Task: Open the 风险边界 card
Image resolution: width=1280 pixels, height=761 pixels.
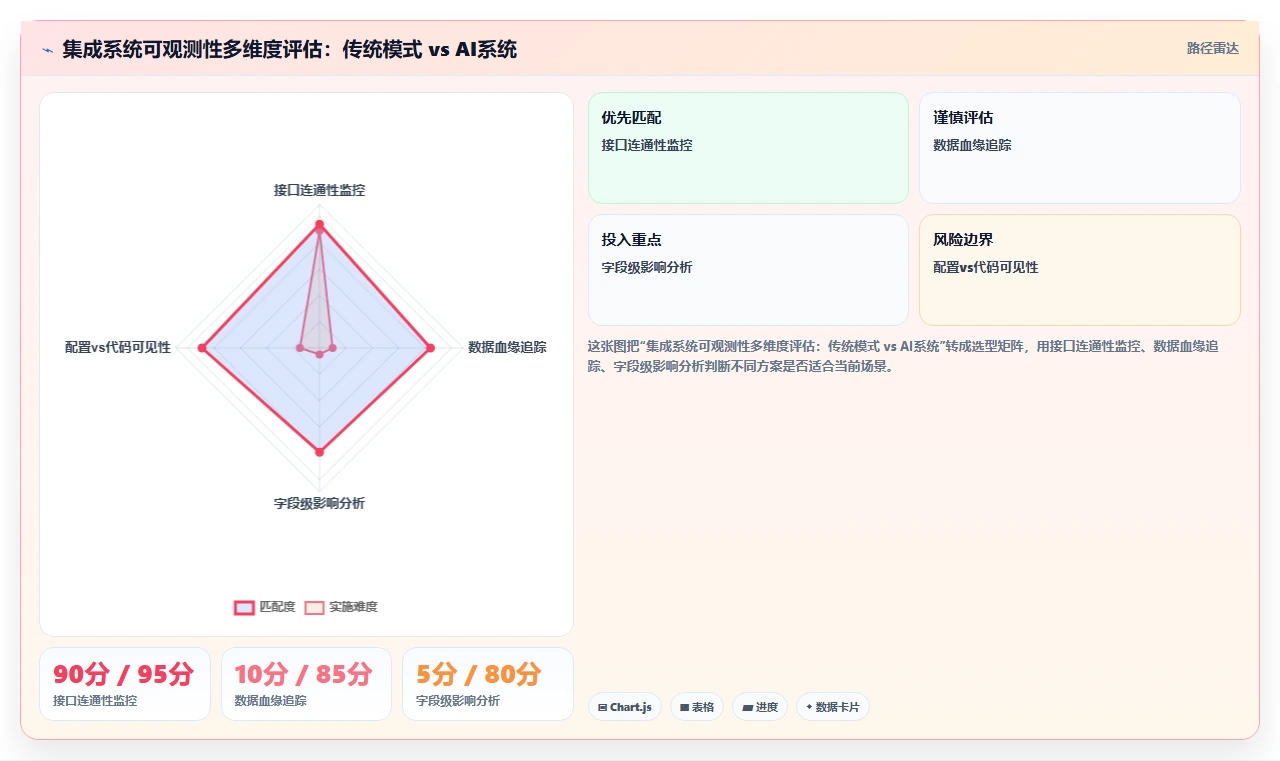Action: point(1079,270)
